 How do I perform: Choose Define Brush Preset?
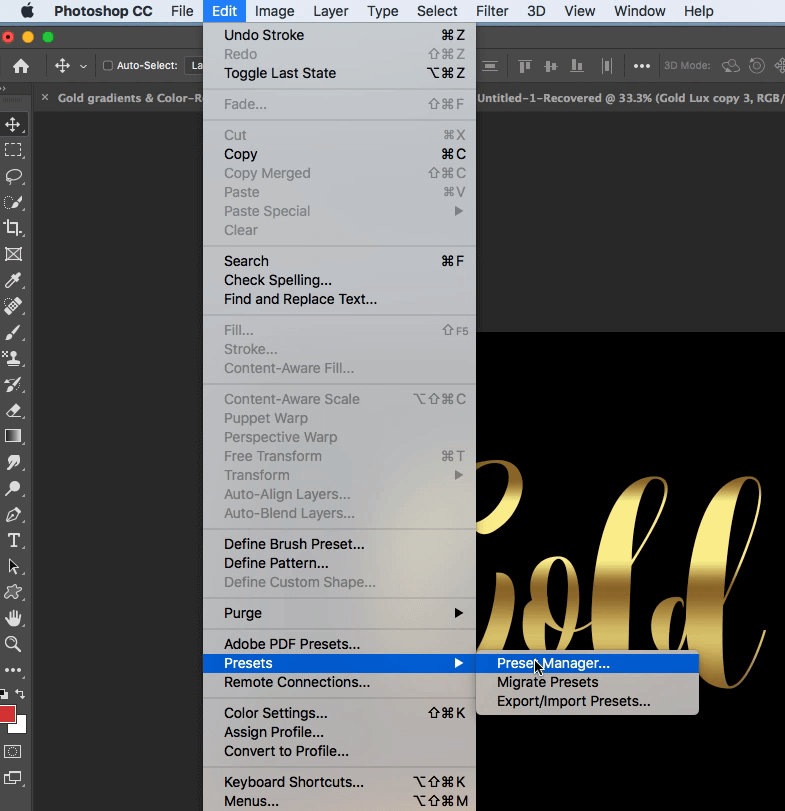[x=339, y=544]
